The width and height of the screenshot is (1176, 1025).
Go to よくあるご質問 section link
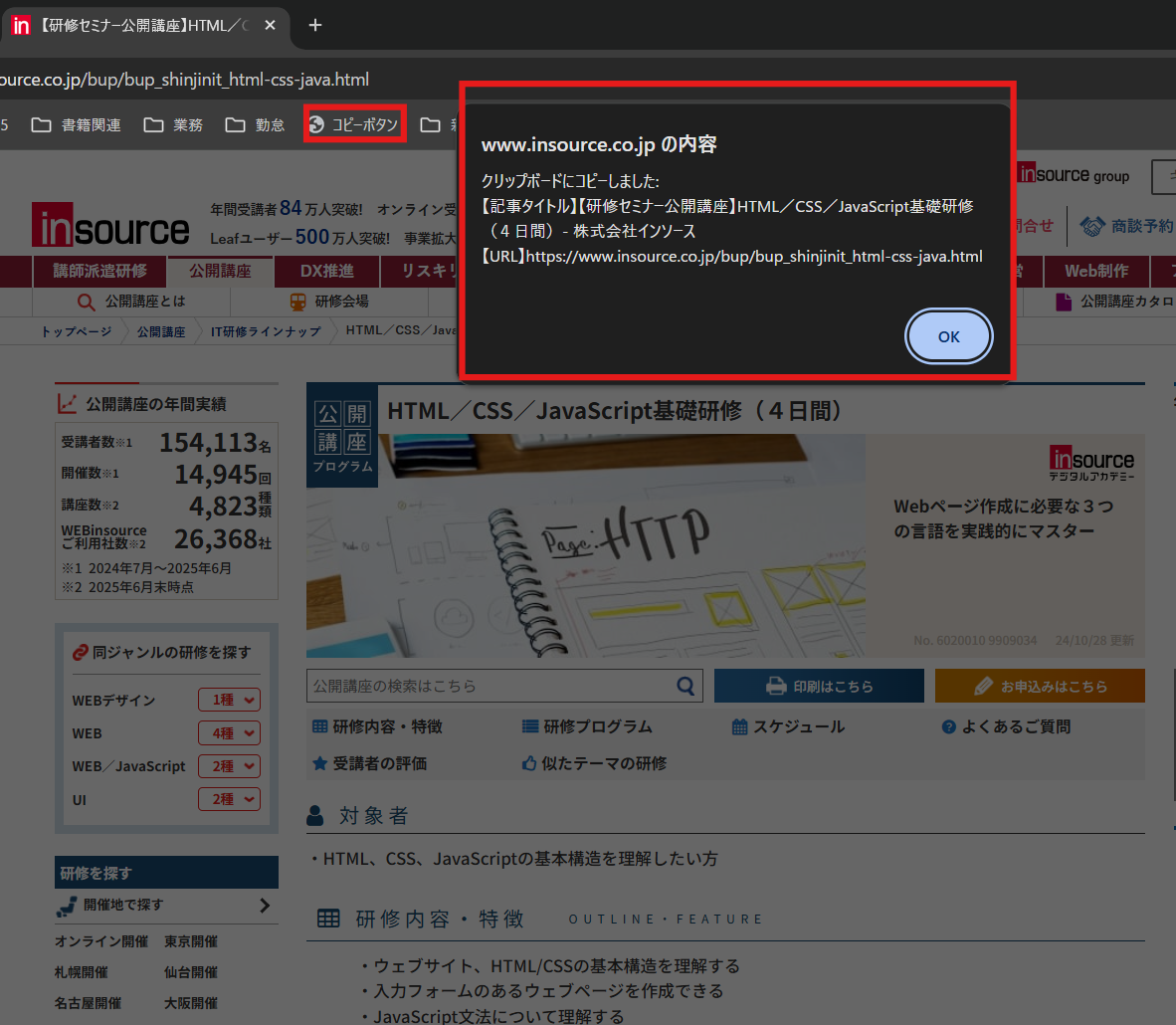pos(1006,726)
